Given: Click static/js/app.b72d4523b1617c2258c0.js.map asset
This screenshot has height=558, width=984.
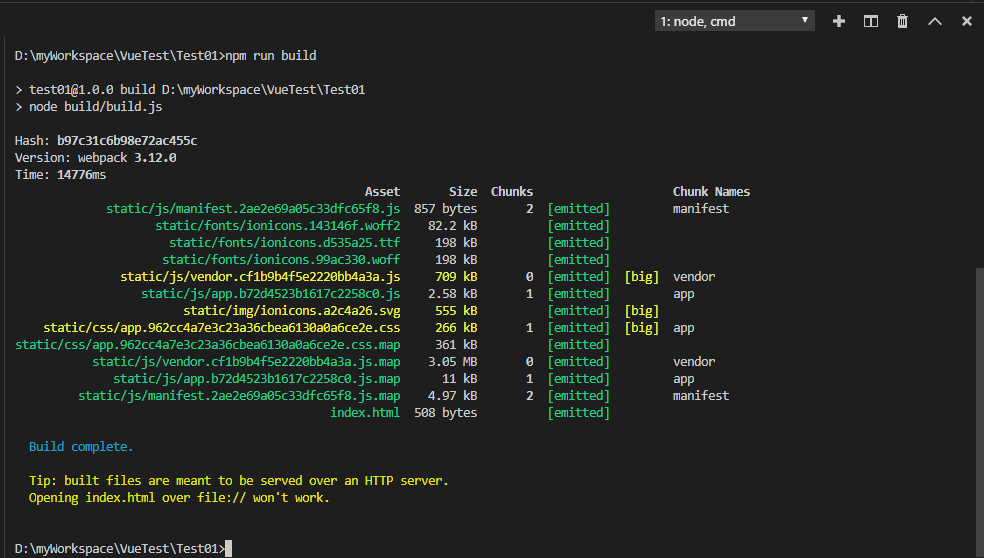Looking at the screenshot, I should click(x=257, y=378).
